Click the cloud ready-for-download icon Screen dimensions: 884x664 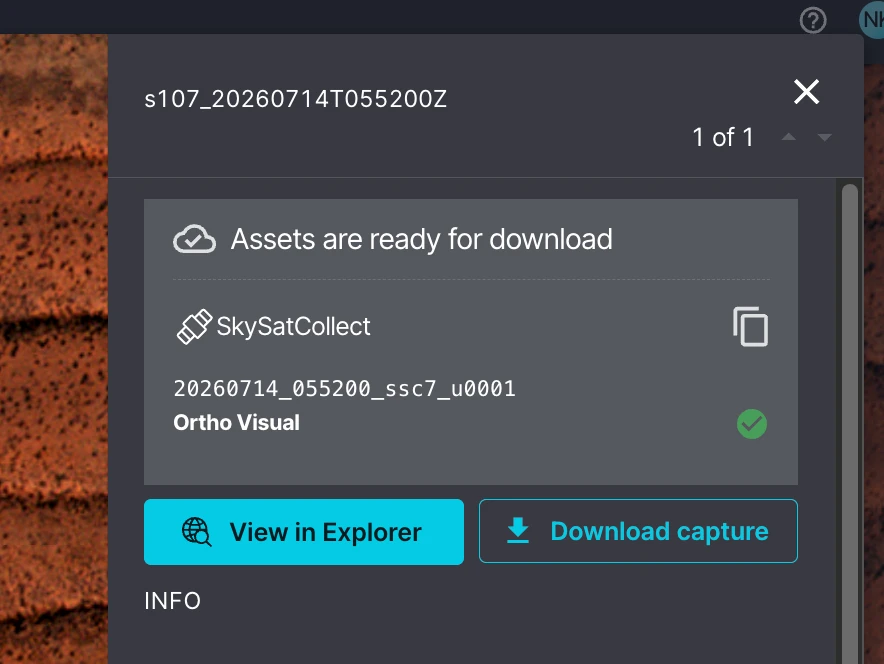[x=194, y=239]
